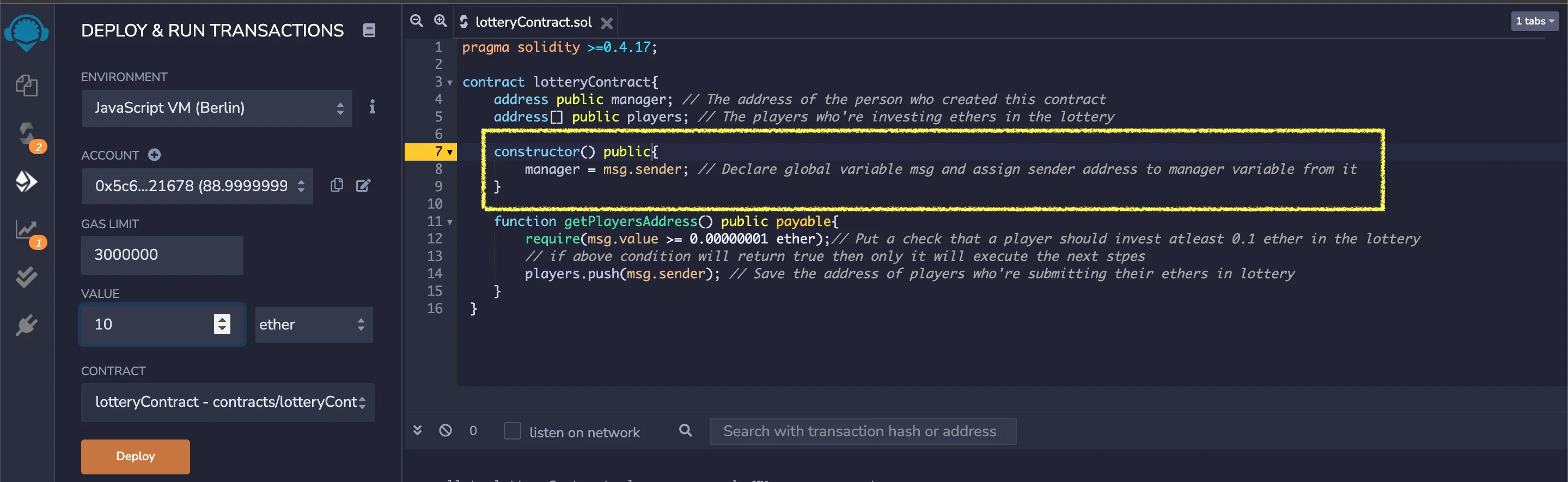
Task: Open the lotteryContract selection dropdown
Action: coord(228,402)
